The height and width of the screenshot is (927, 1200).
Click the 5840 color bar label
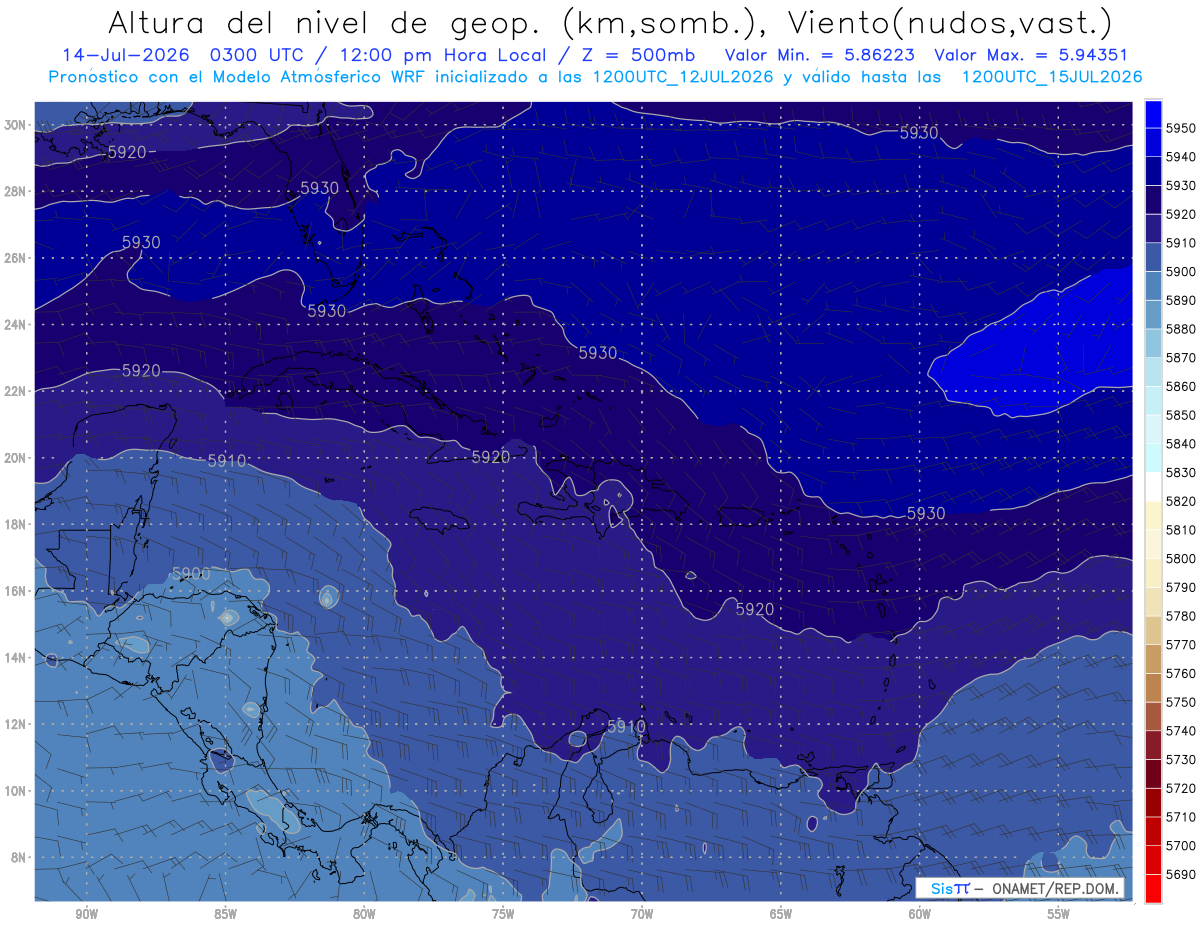[1181, 444]
